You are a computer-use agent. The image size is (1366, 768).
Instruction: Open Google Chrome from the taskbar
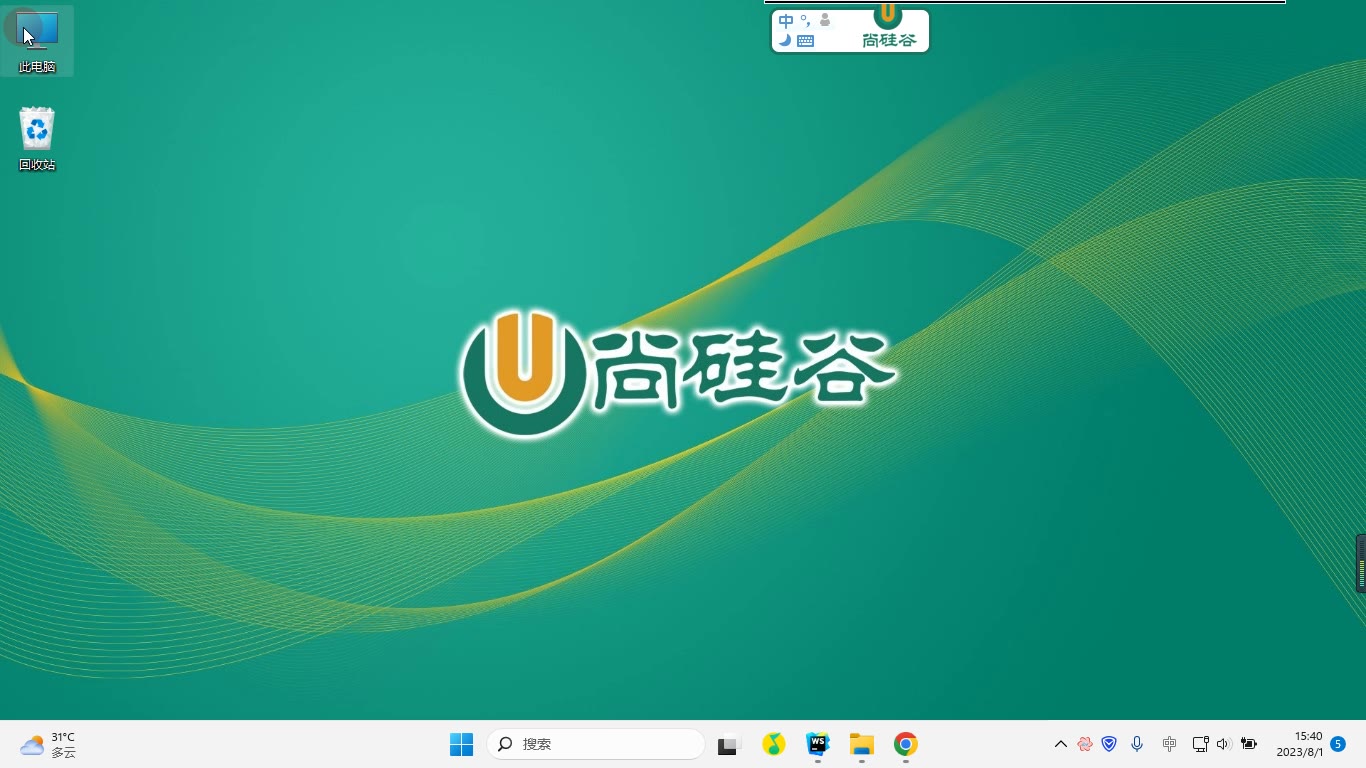[906, 744]
